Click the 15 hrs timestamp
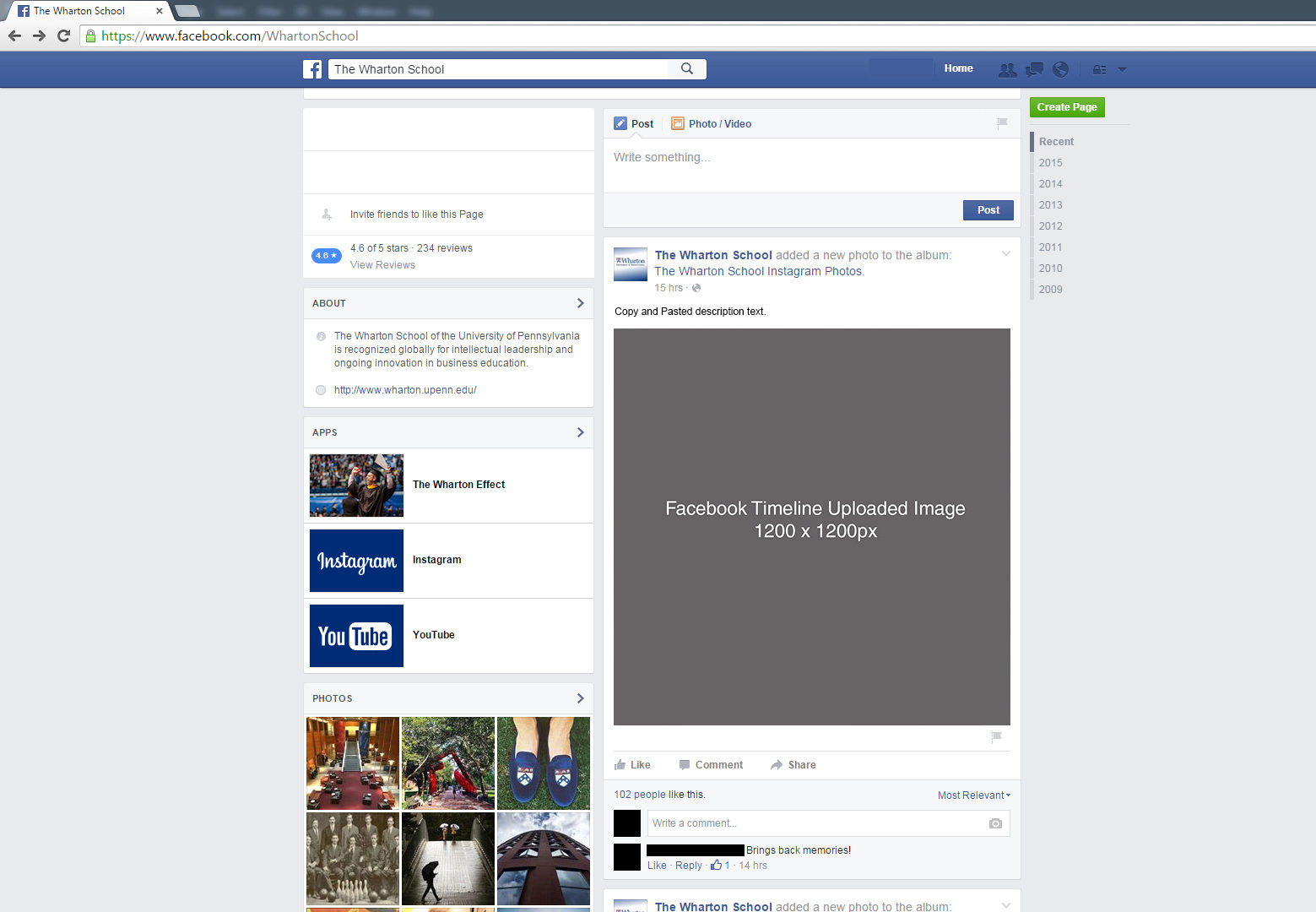The width and height of the screenshot is (1316, 912). click(669, 288)
